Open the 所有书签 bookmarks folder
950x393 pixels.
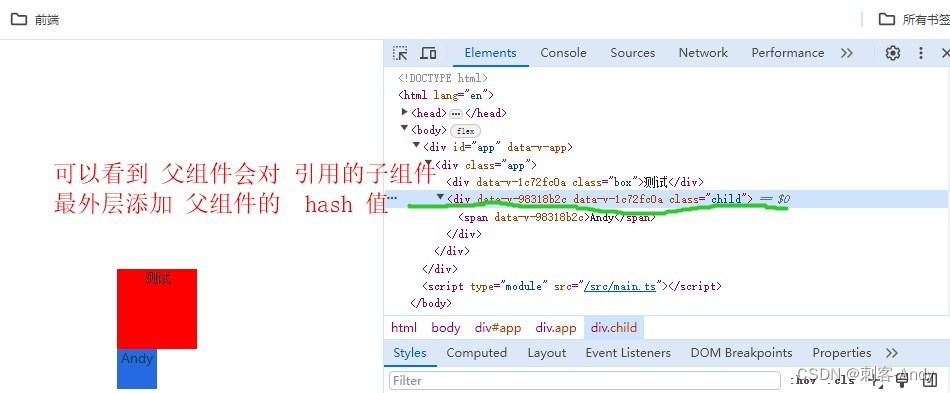coord(914,19)
